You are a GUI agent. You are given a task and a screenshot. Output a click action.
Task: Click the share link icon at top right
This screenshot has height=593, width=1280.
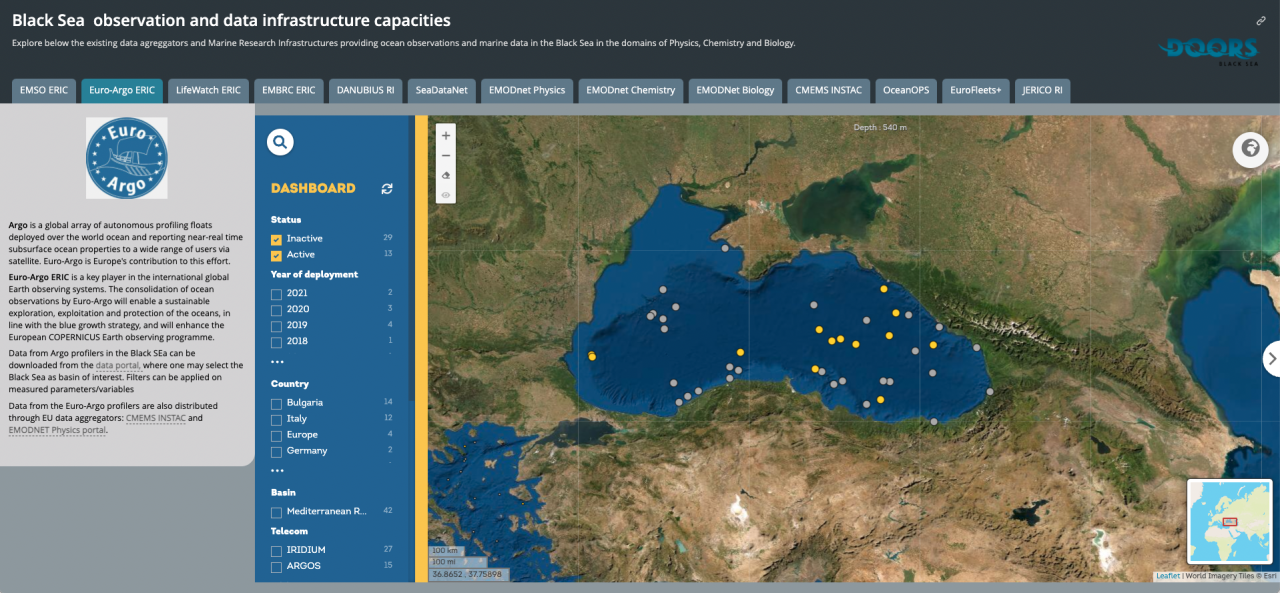tap(1261, 21)
